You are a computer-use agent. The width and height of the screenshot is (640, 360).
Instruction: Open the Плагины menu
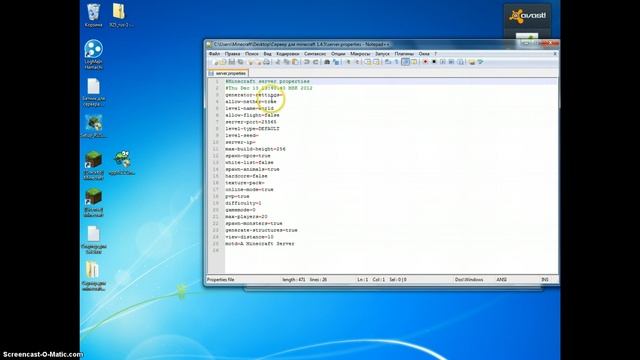(x=404, y=53)
